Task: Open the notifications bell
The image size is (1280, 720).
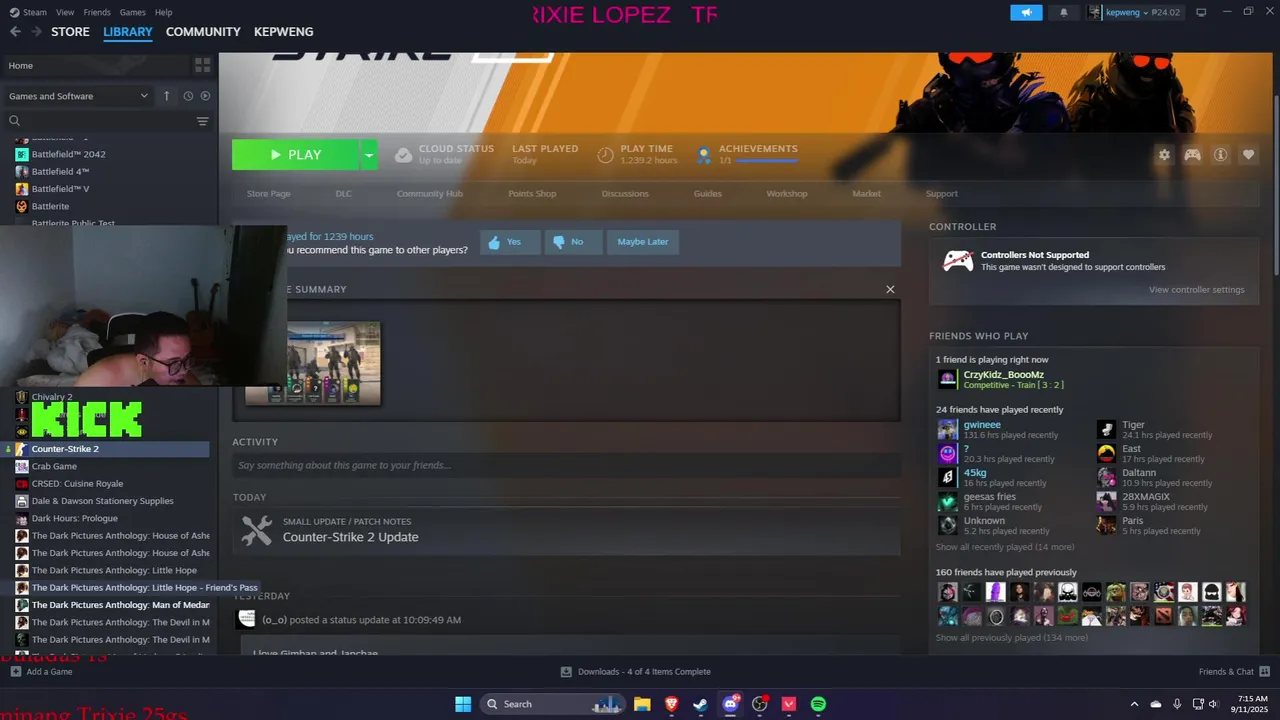Action: point(1063,12)
